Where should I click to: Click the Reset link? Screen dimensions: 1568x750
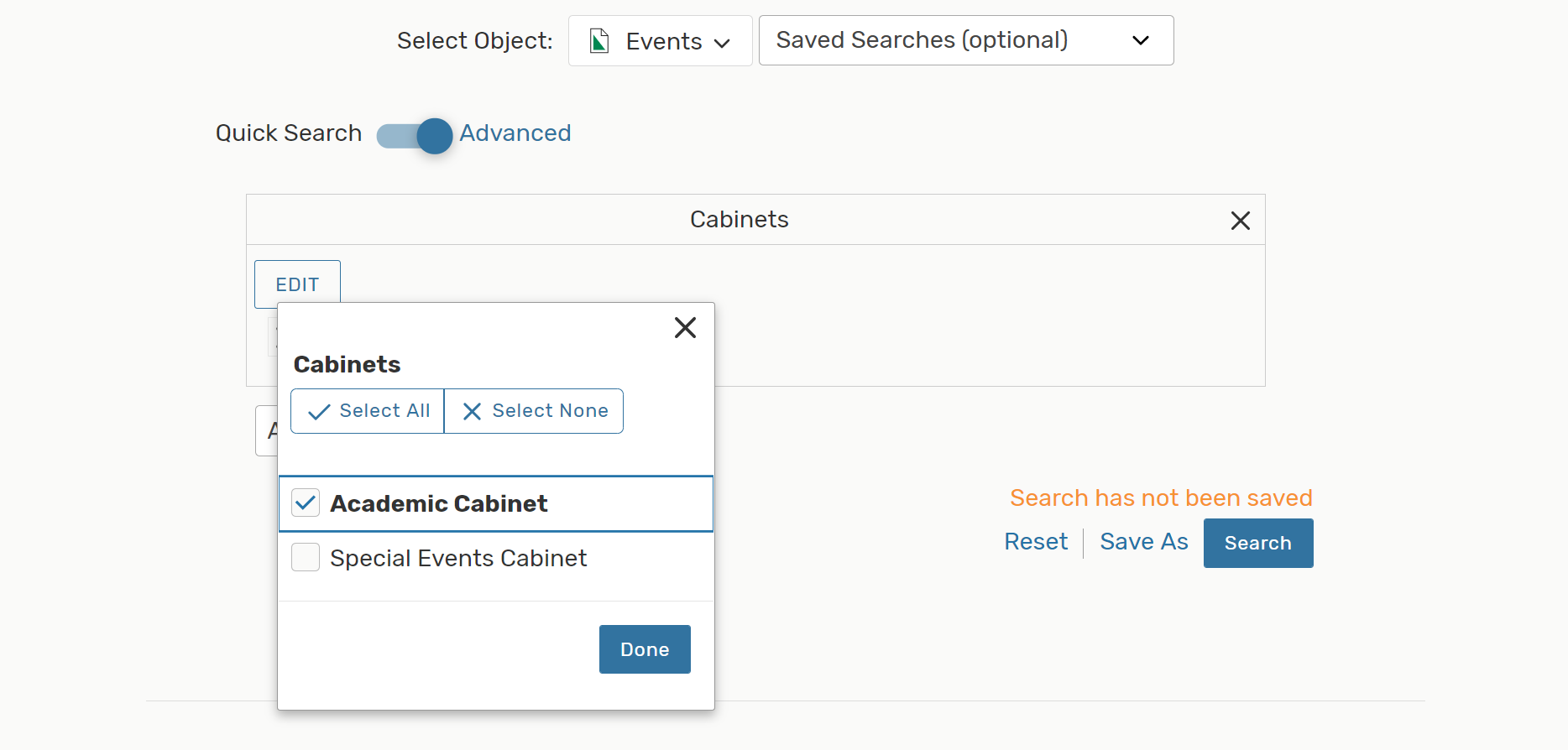[1036, 542]
